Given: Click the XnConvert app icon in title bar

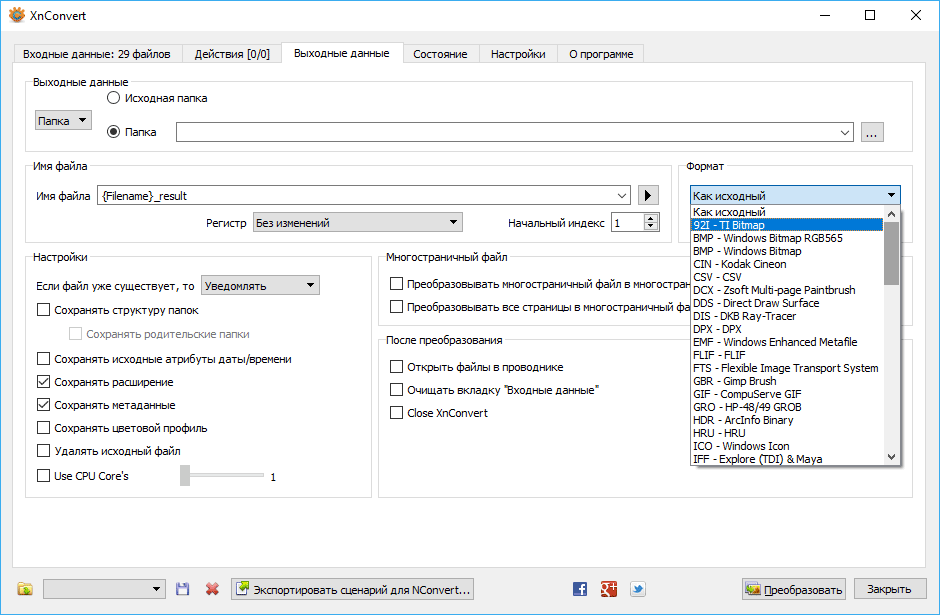Looking at the screenshot, I should [x=17, y=16].
